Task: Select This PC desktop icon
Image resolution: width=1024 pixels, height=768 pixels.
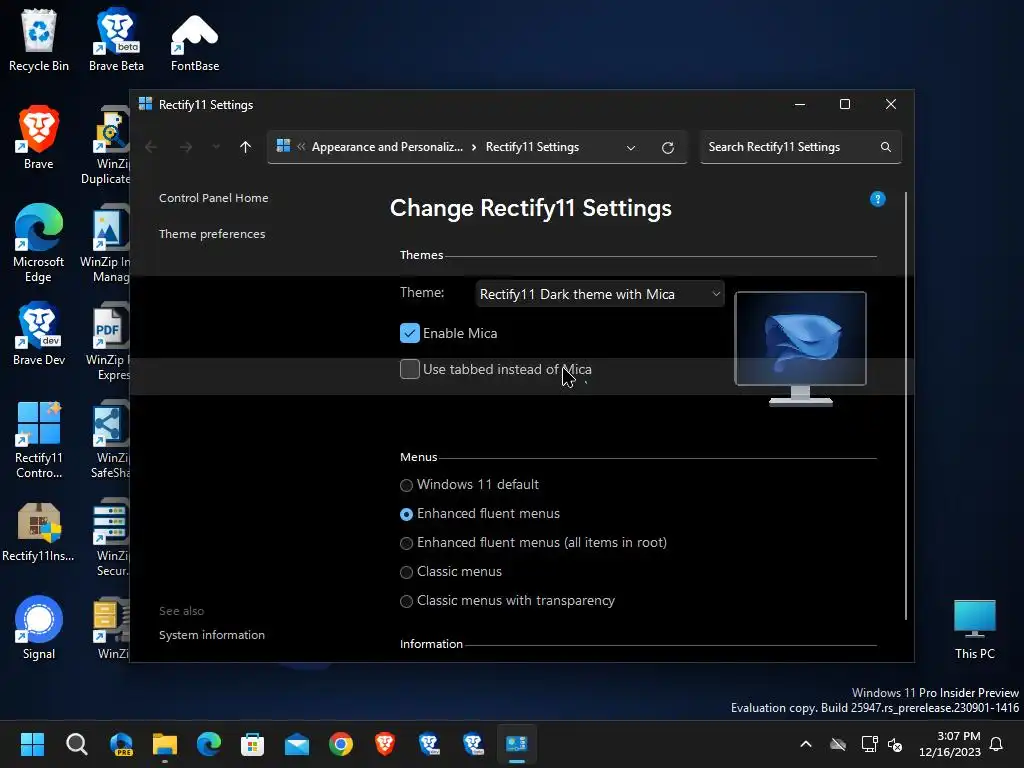Action: [974, 629]
